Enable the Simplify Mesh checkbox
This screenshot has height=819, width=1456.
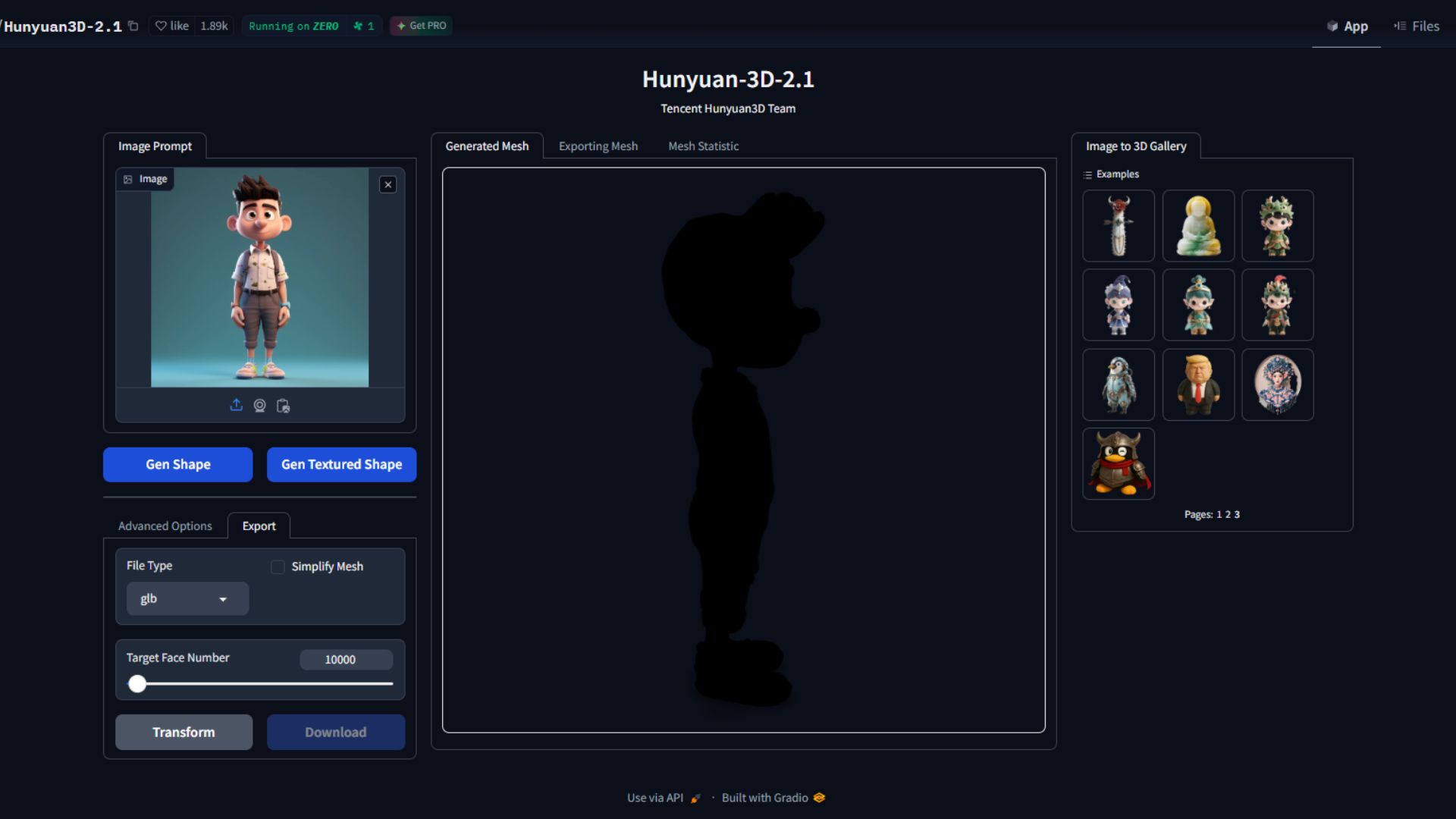(278, 567)
